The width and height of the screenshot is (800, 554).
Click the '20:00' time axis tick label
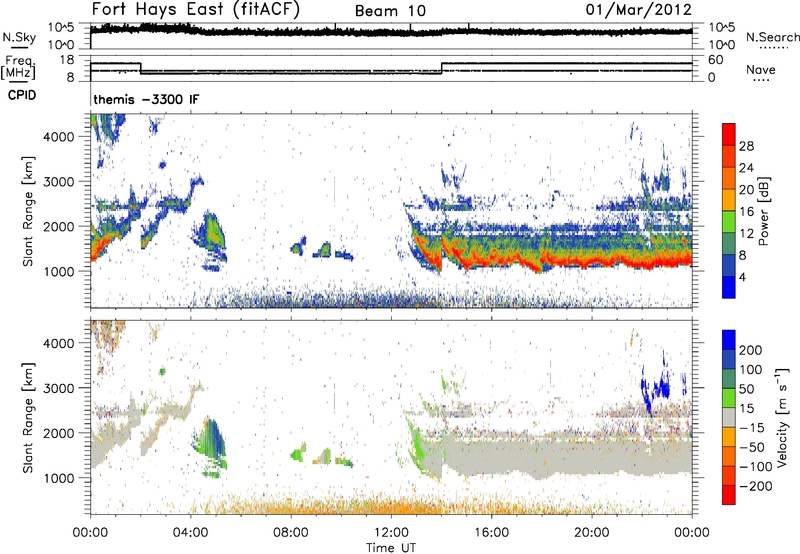click(x=592, y=533)
